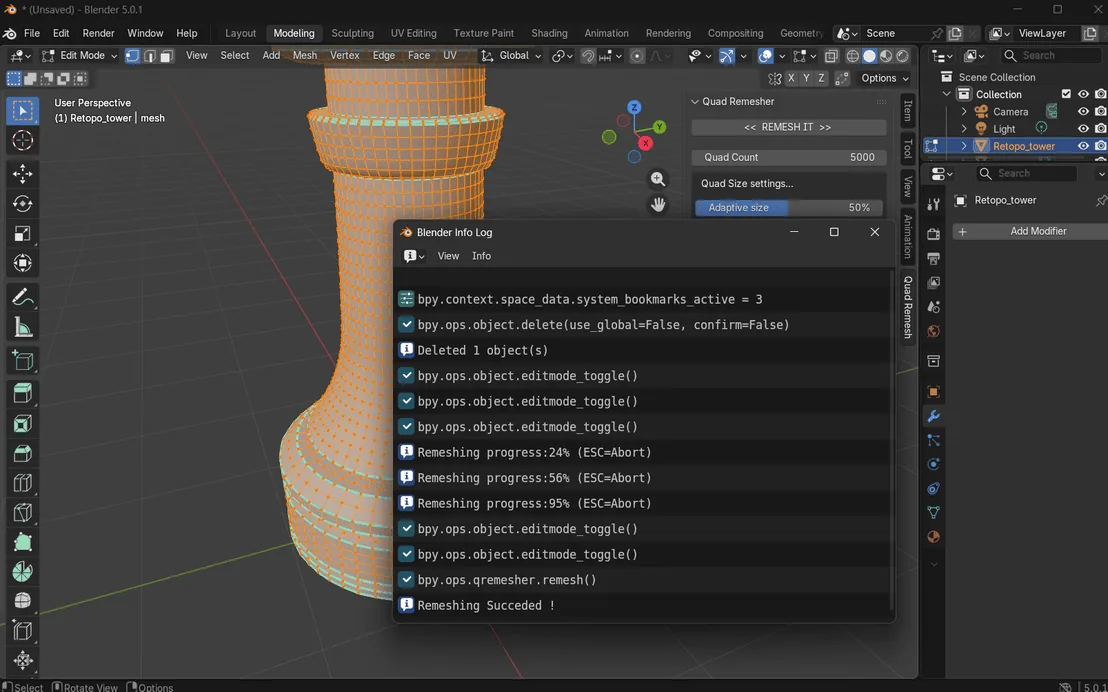Activate the Rotate tool
This screenshot has height=692, width=1108.
pyautogui.click(x=23, y=204)
